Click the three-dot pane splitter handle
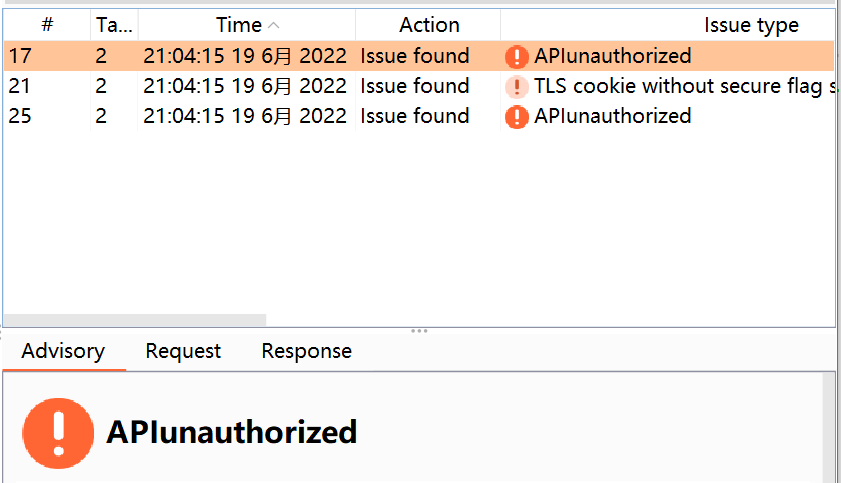Screen dimensions: 841x483 [x=419, y=331]
